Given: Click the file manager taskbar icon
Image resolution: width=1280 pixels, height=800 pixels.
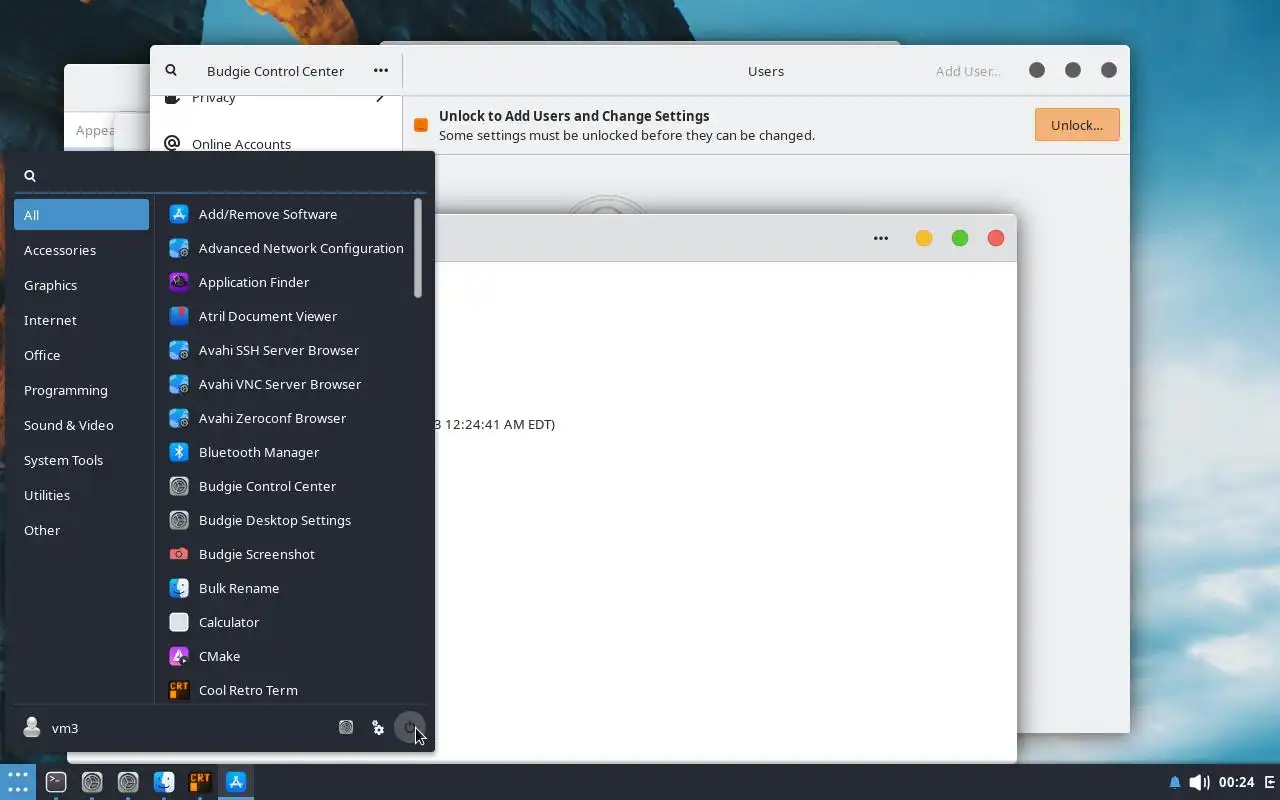Looking at the screenshot, I should (x=164, y=782).
